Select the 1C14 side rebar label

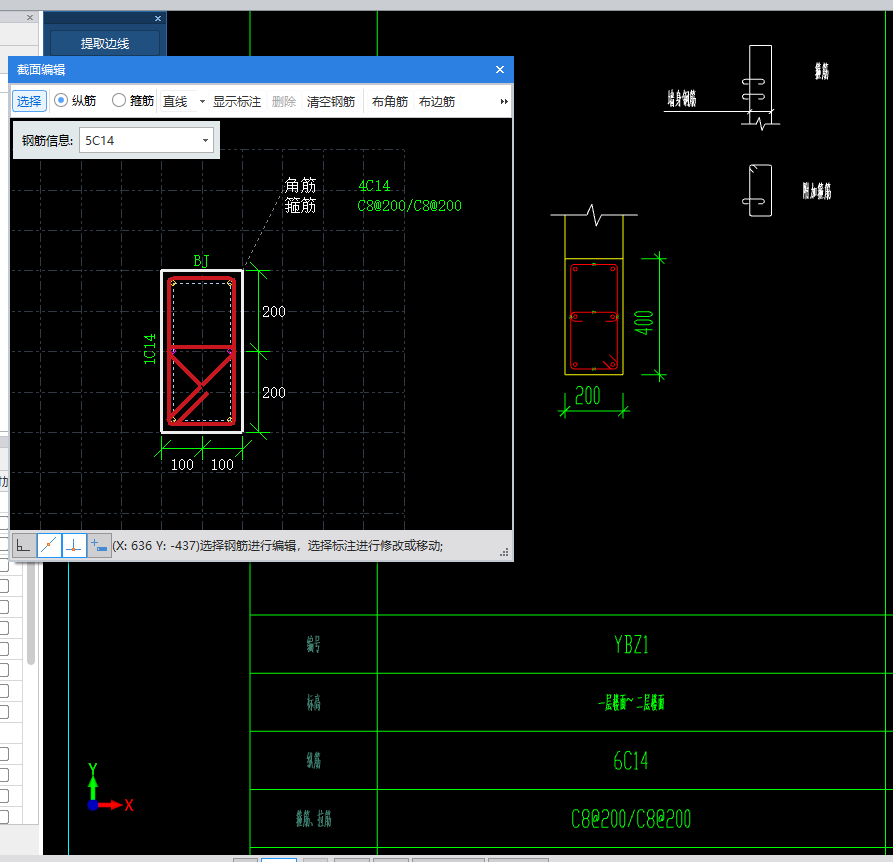point(150,349)
